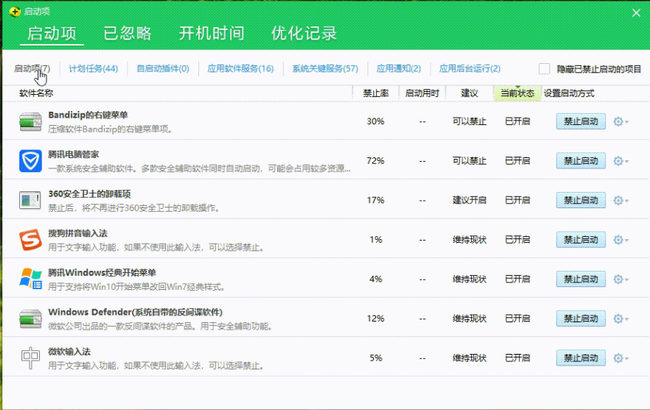Select the 启动项(7) sub-tab
The image size is (650, 410).
pos(32,68)
